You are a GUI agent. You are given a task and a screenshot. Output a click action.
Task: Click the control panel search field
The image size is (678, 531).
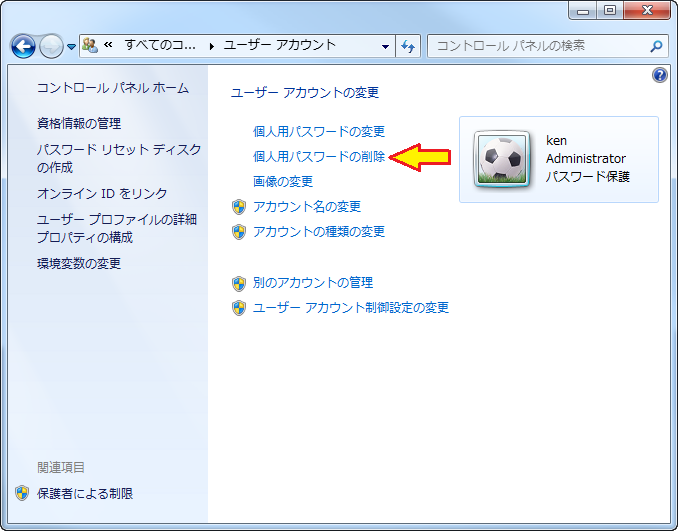point(535,46)
